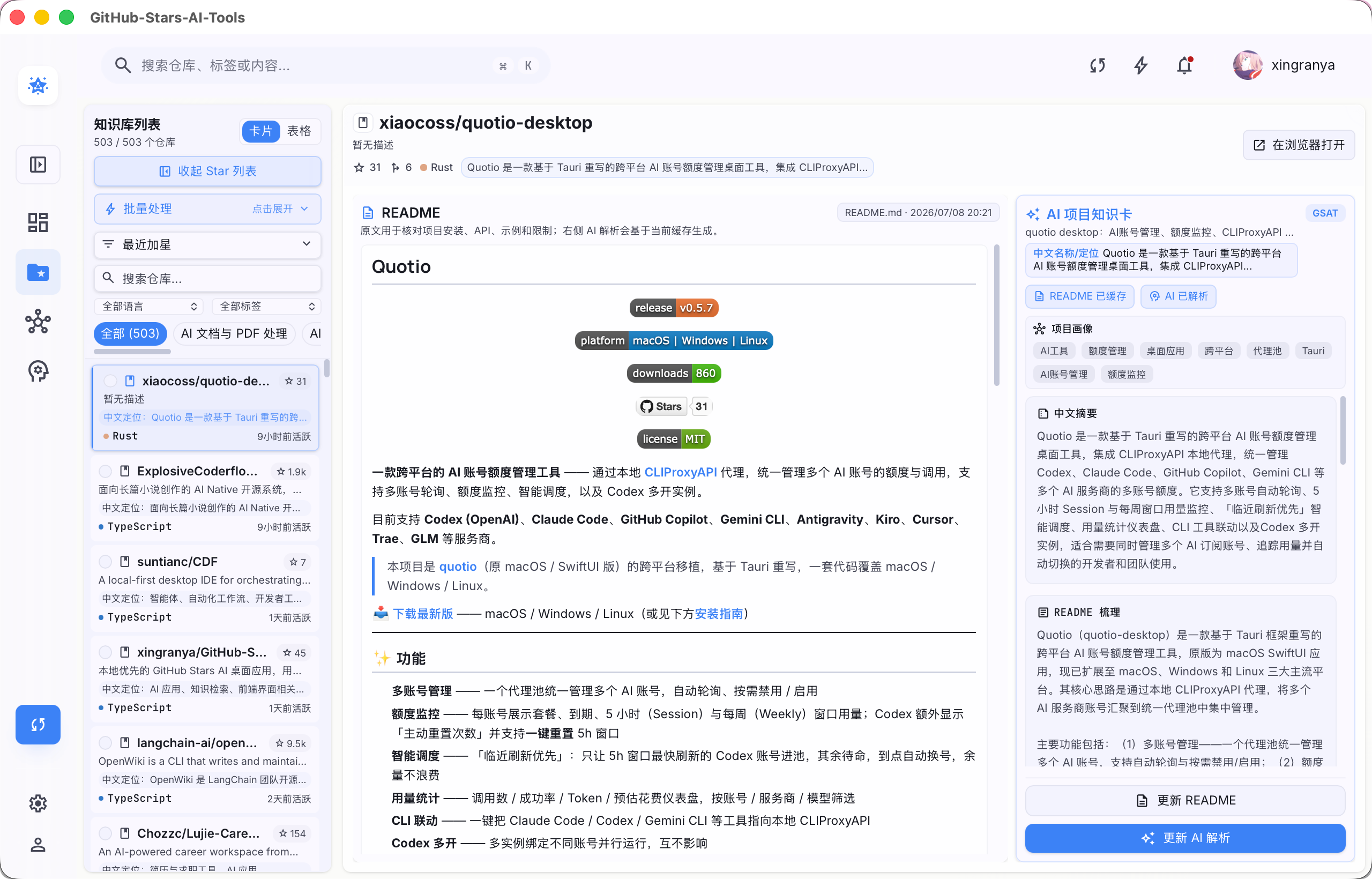1372x879 pixels.
Task: Click repo icon in suntianc/CDF card
Action: pos(124,562)
